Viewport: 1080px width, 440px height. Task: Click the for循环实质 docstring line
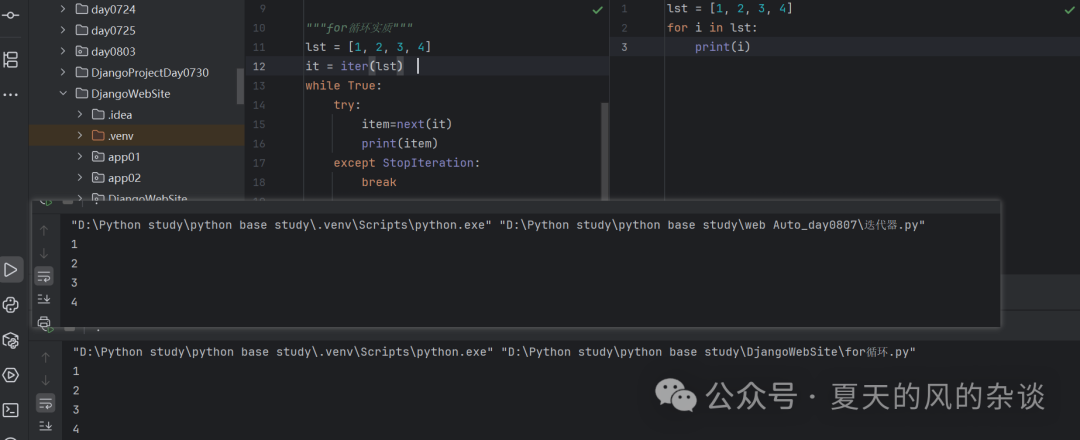point(359,28)
